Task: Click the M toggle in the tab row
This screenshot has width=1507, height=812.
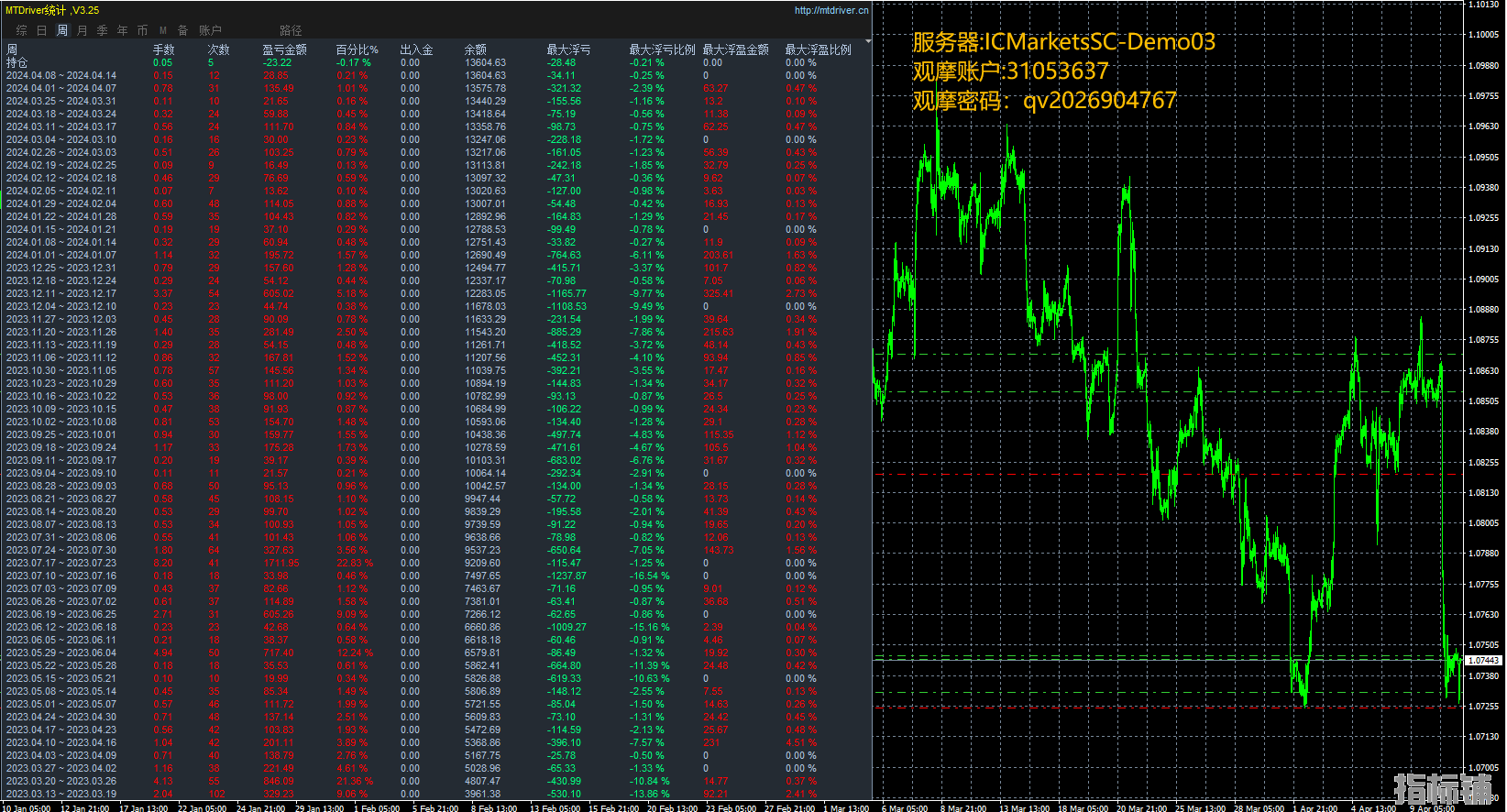Action: (163, 30)
